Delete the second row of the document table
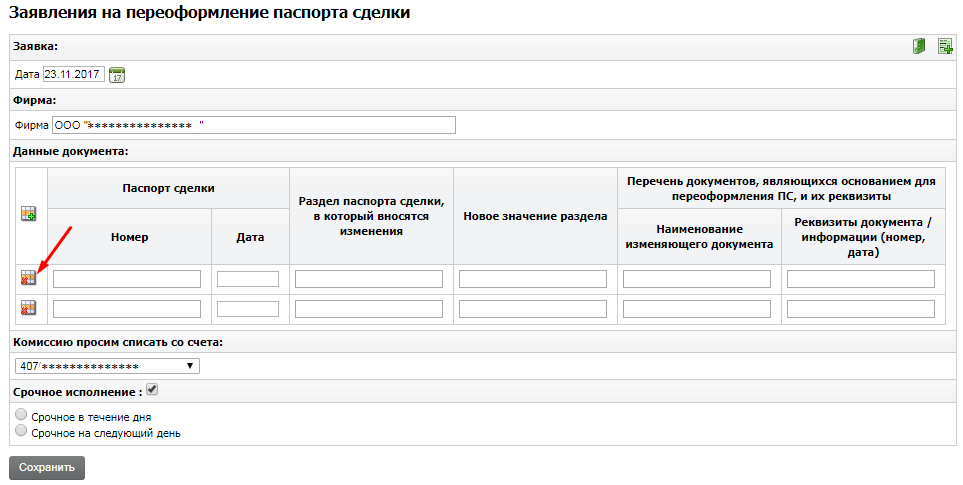This screenshot has height=485, width=963. point(28,308)
